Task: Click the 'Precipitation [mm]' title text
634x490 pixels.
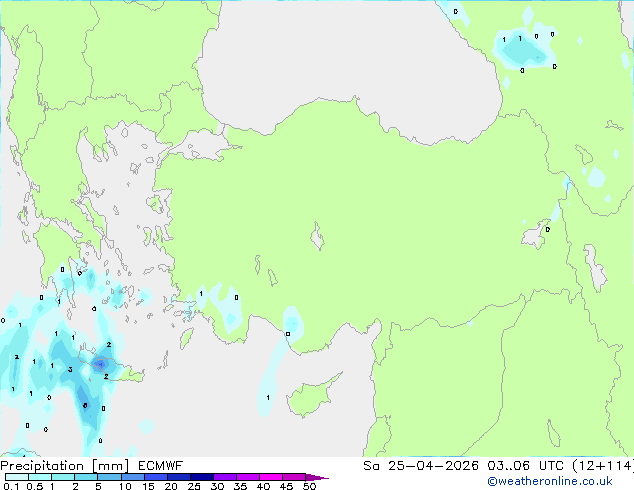Action: point(65,466)
